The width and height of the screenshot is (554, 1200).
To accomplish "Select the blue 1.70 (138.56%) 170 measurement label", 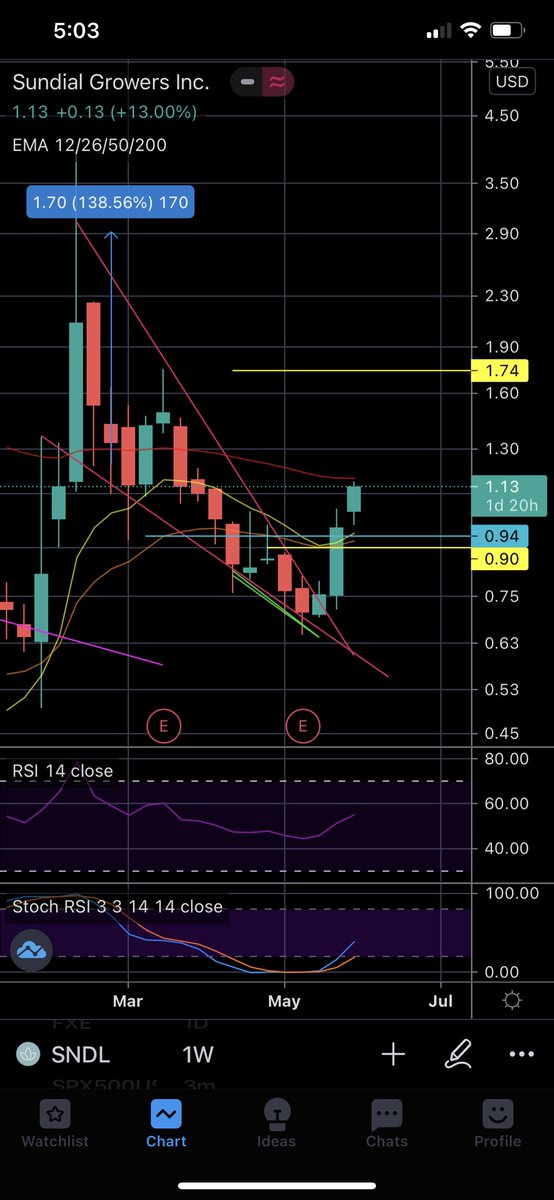I will pos(108,203).
